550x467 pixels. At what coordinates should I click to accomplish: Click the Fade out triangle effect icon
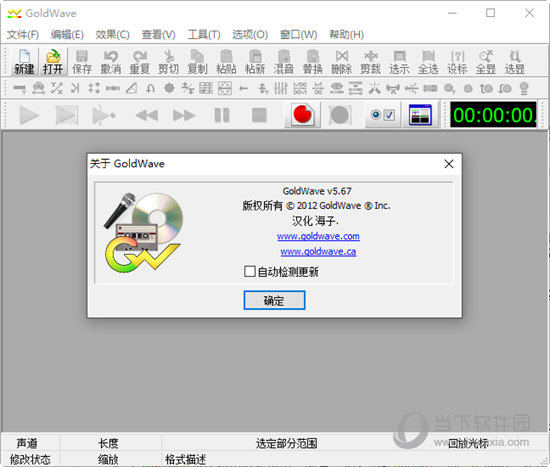point(132,88)
